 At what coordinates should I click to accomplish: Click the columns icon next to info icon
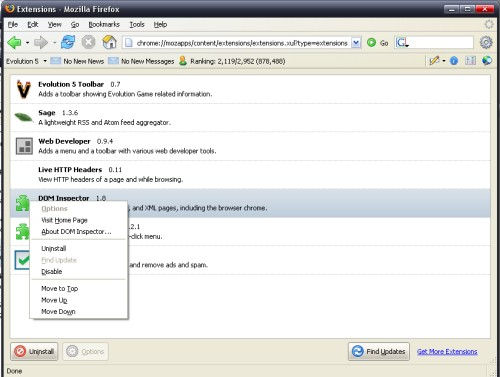tap(470, 61)
